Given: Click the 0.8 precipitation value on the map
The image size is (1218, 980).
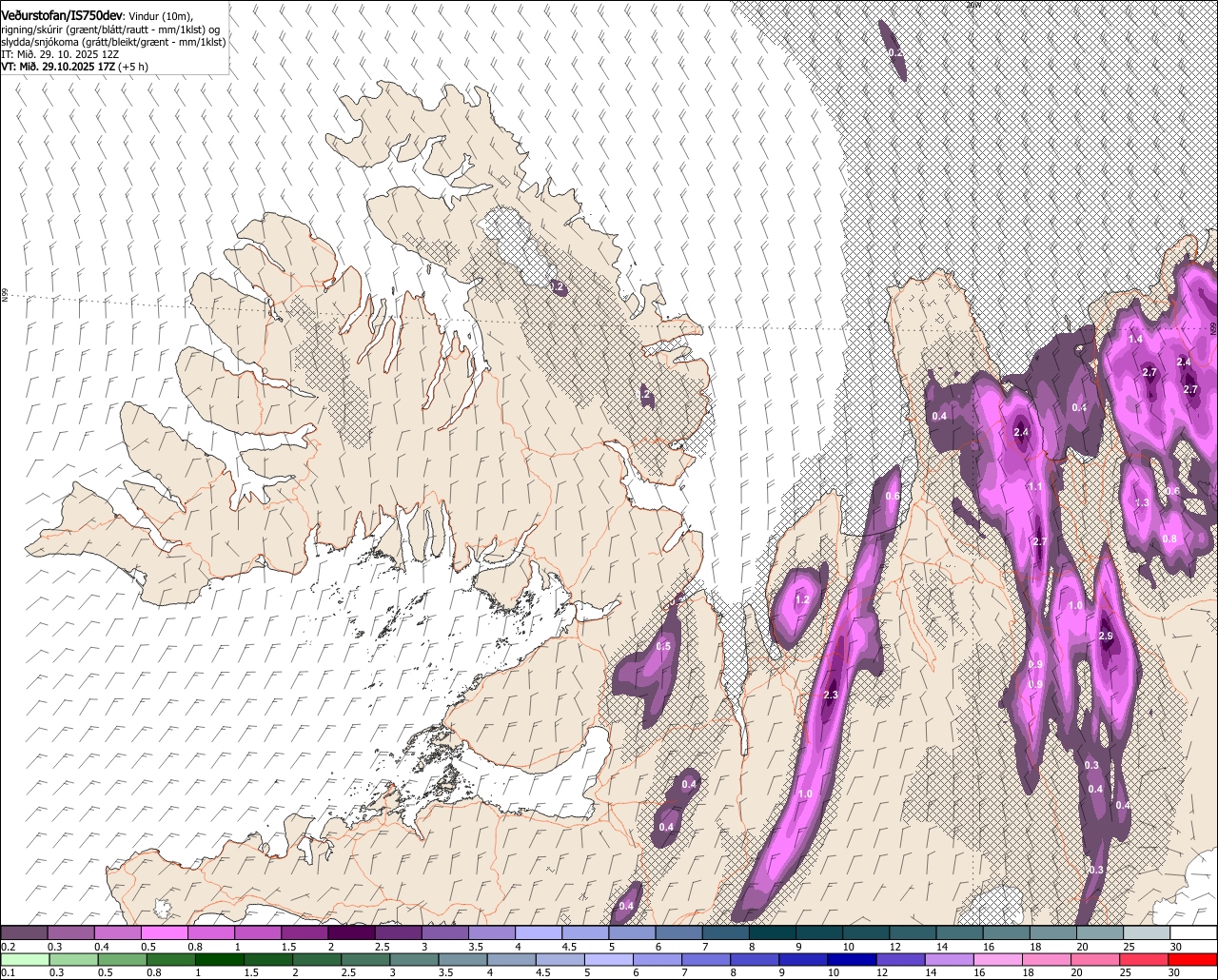Looking at the screenshot, I should coord(1169,539).
